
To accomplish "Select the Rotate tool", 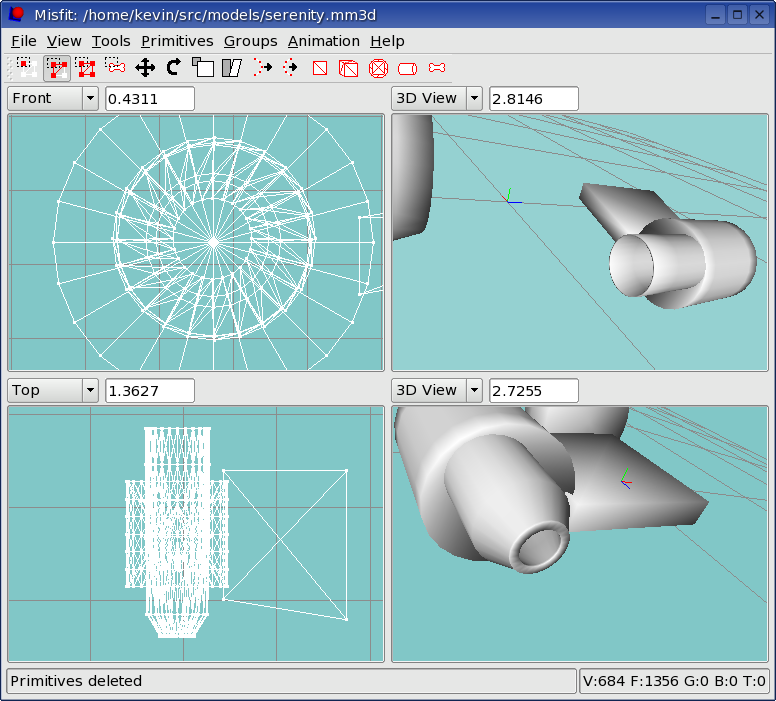I will [174, 67].
